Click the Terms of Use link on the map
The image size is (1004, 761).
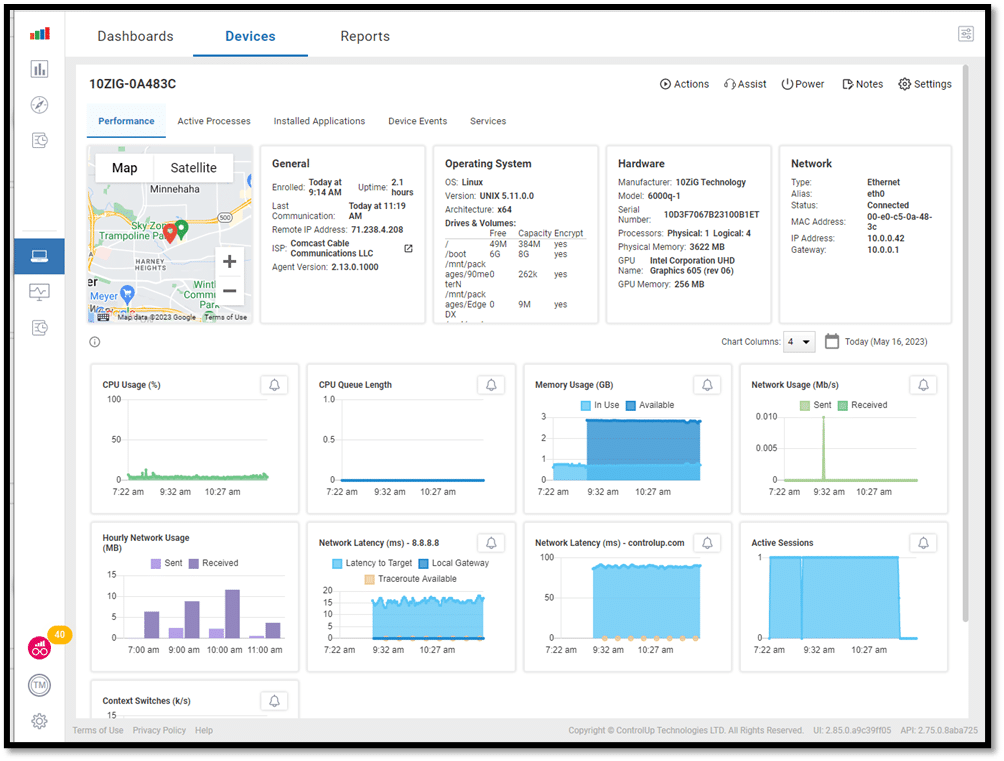[x=225, y=317]
